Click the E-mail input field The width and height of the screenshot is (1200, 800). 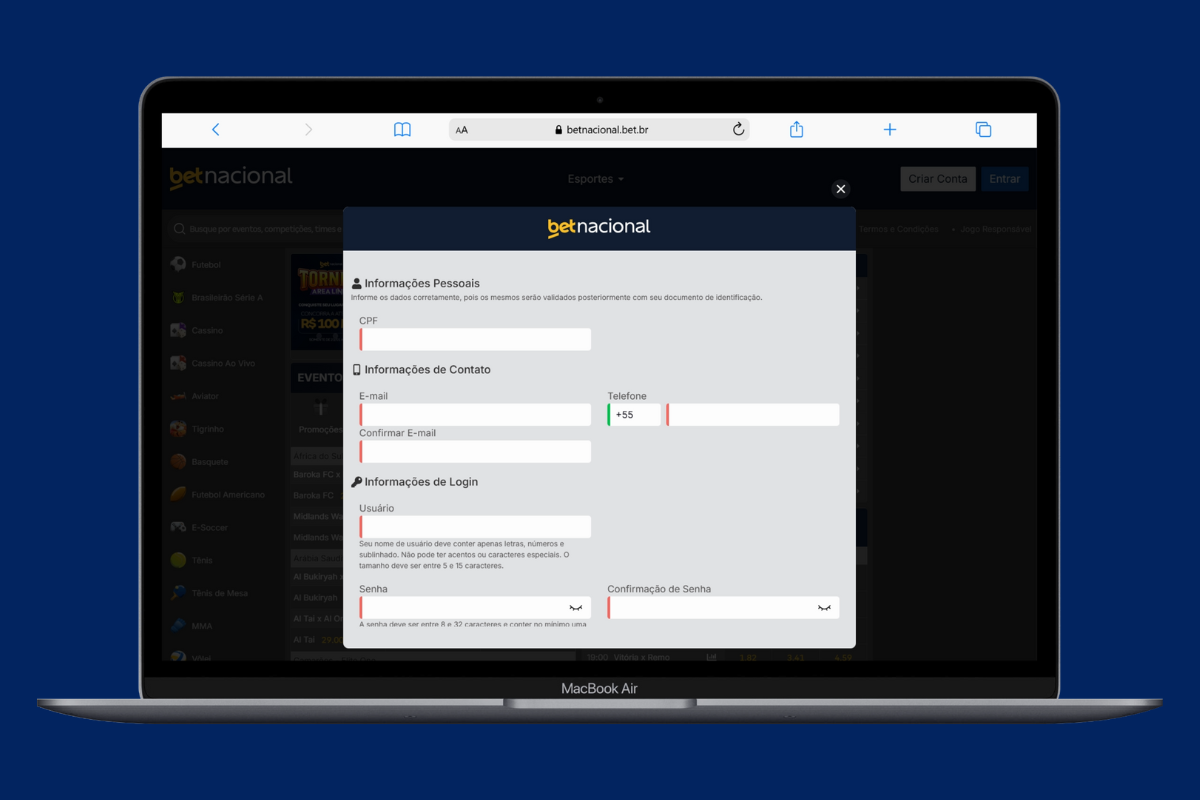tap(475, 415)
